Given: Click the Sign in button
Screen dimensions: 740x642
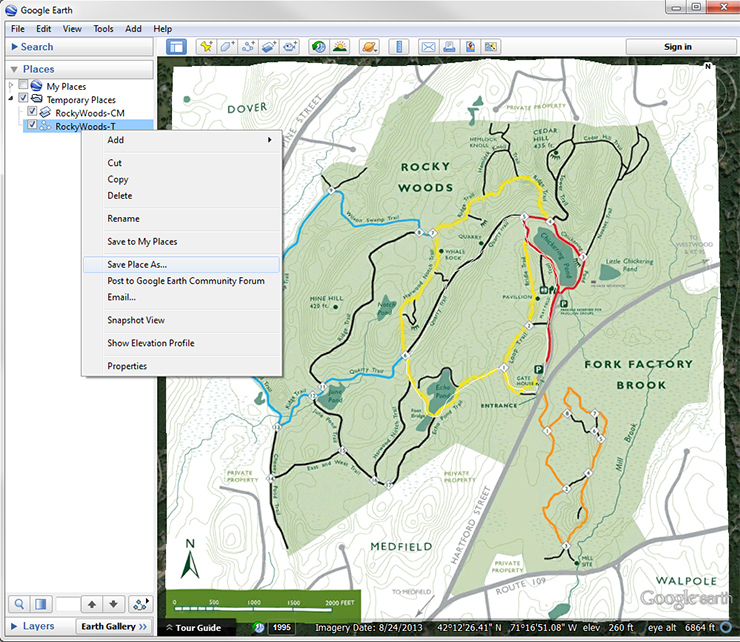Looking at the screenshot, I should coord(677,47).
